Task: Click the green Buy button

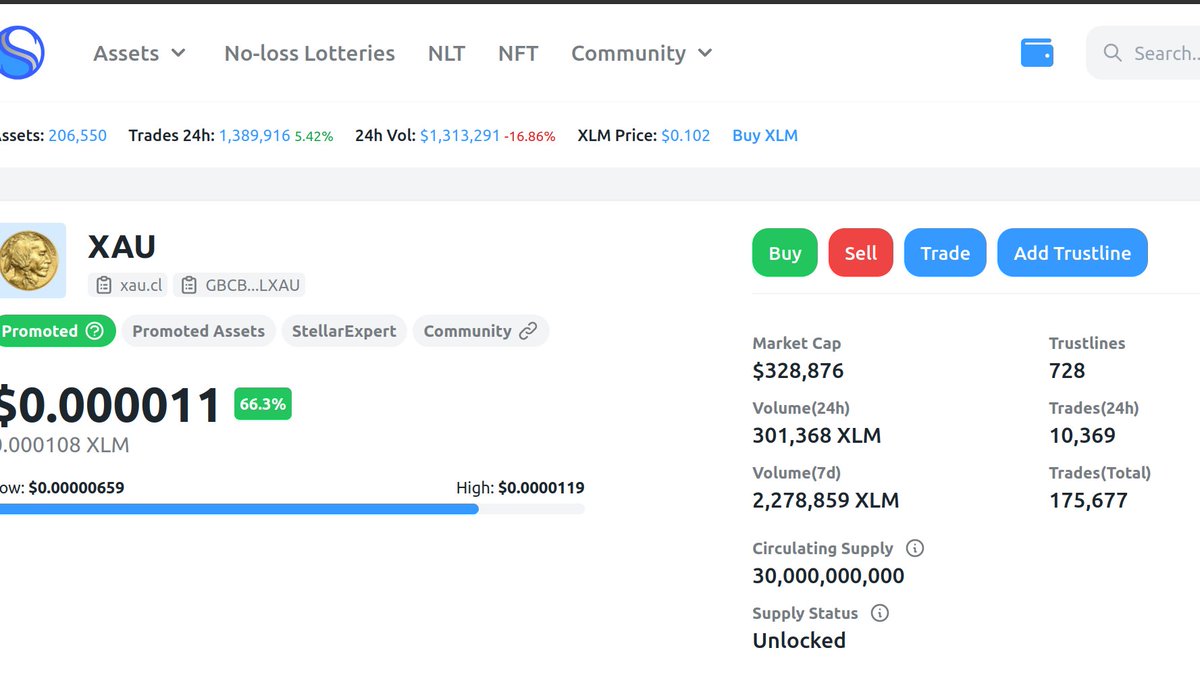Action: pyautogui.click(x=785, y=253)
